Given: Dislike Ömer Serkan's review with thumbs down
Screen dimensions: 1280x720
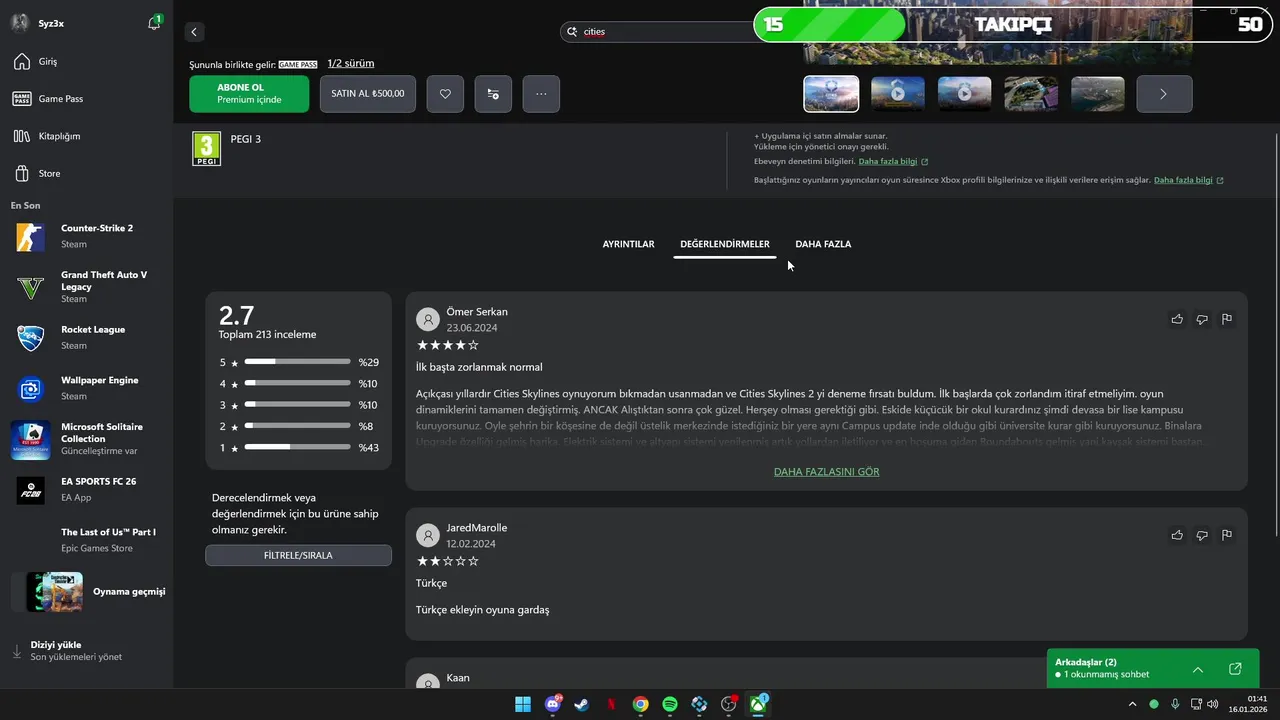Looking at the screenshot, I should coord(1202,319).
